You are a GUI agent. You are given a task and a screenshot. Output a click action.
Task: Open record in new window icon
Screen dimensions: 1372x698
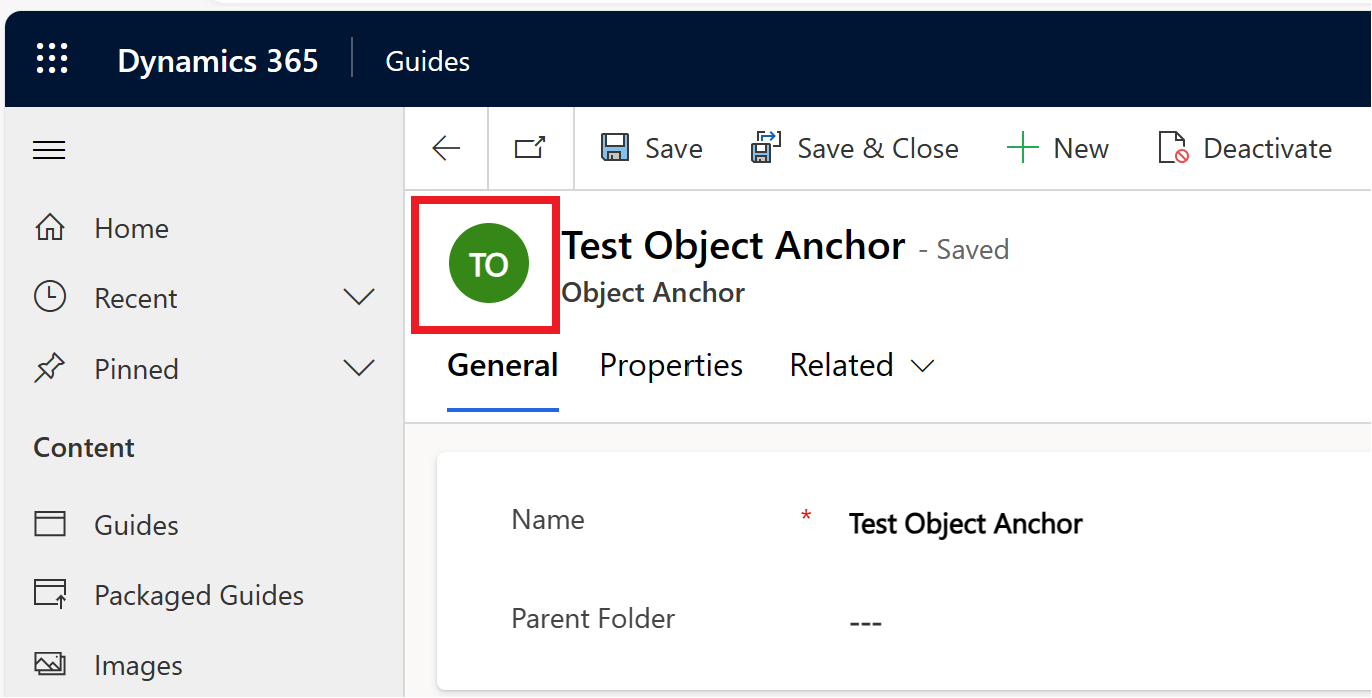tap(530, 148)
